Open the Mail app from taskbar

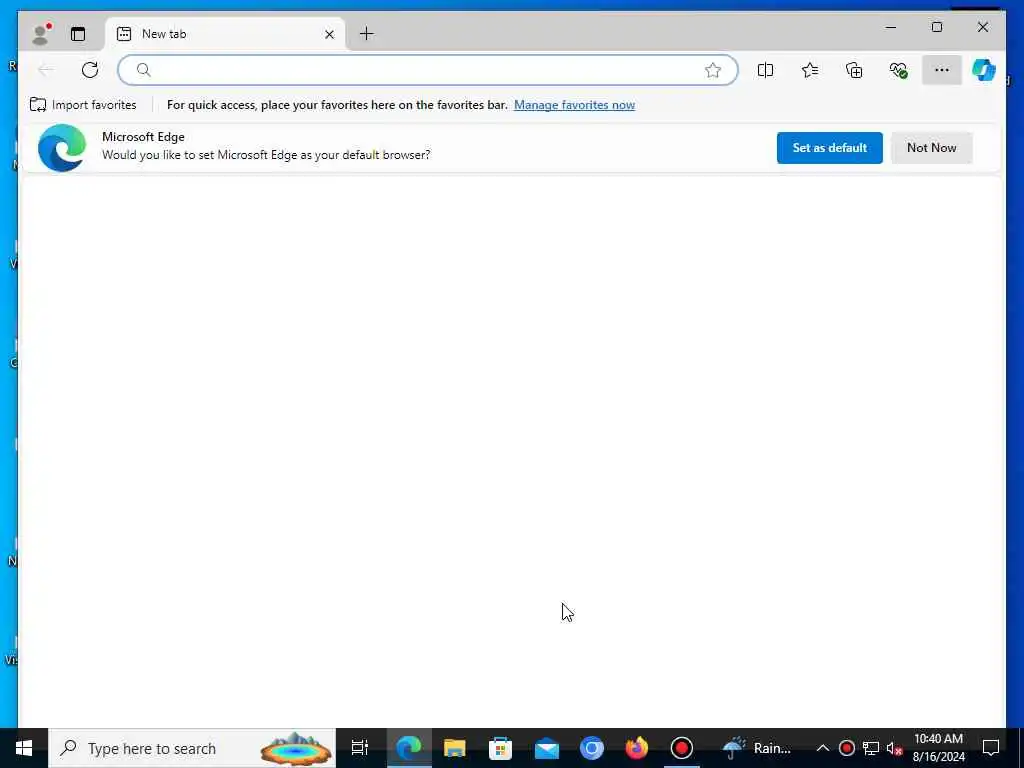click(x=546, y=748)
